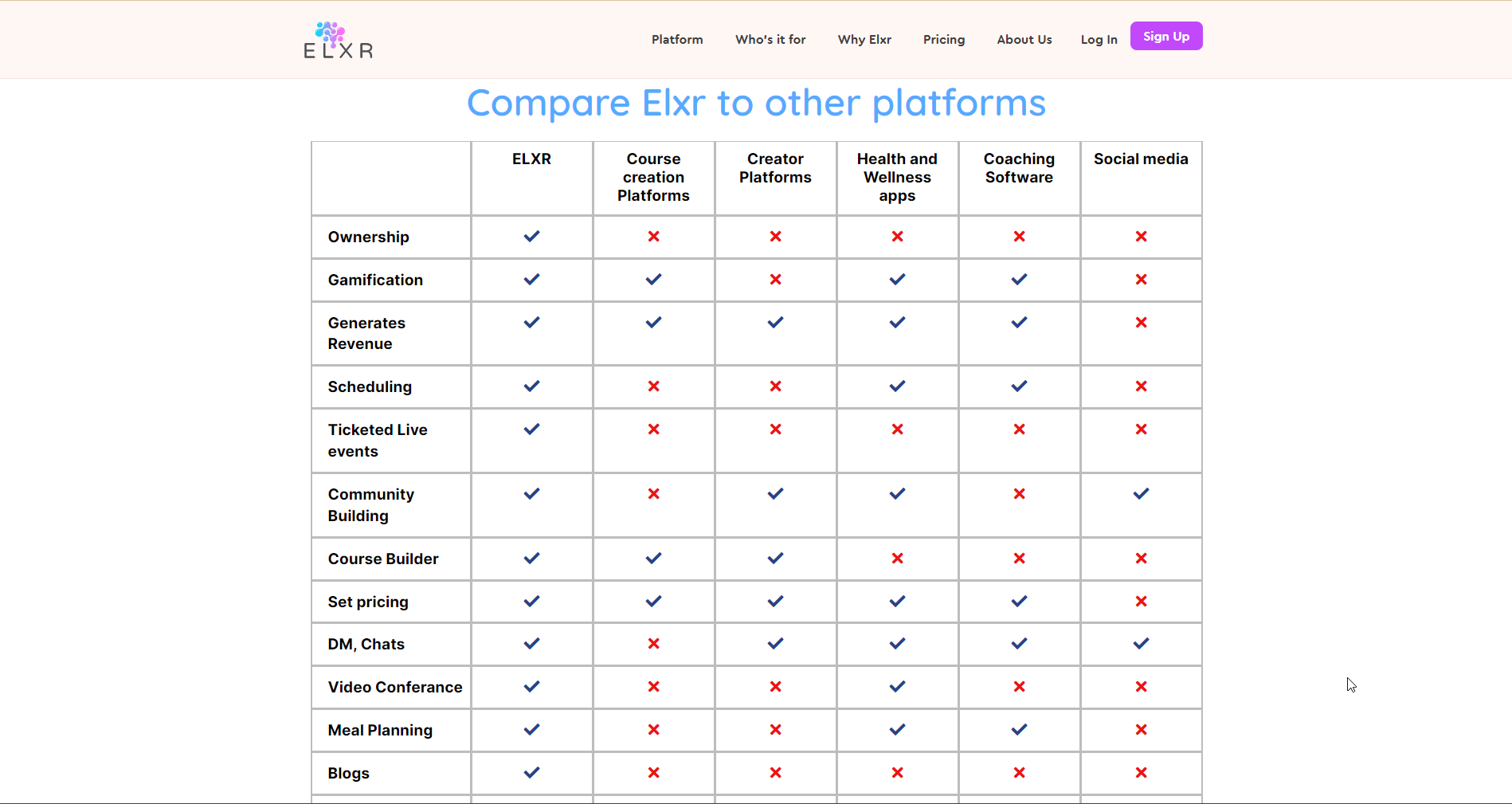Open the Why Elxr menu item
1512x804 pixels.
(x=864, y=39)
